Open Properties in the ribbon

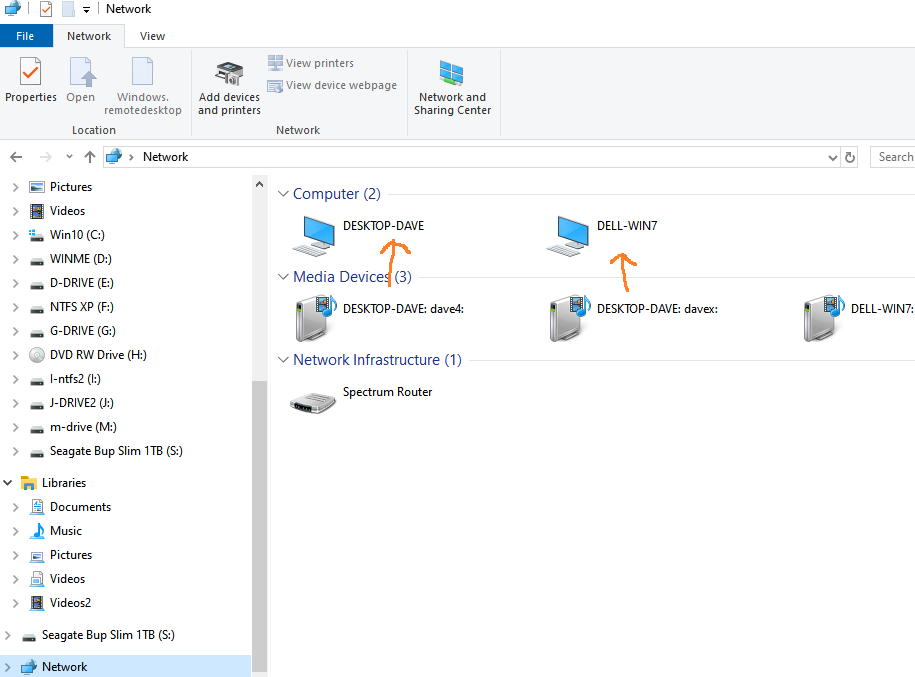click(x=30, y=81)
